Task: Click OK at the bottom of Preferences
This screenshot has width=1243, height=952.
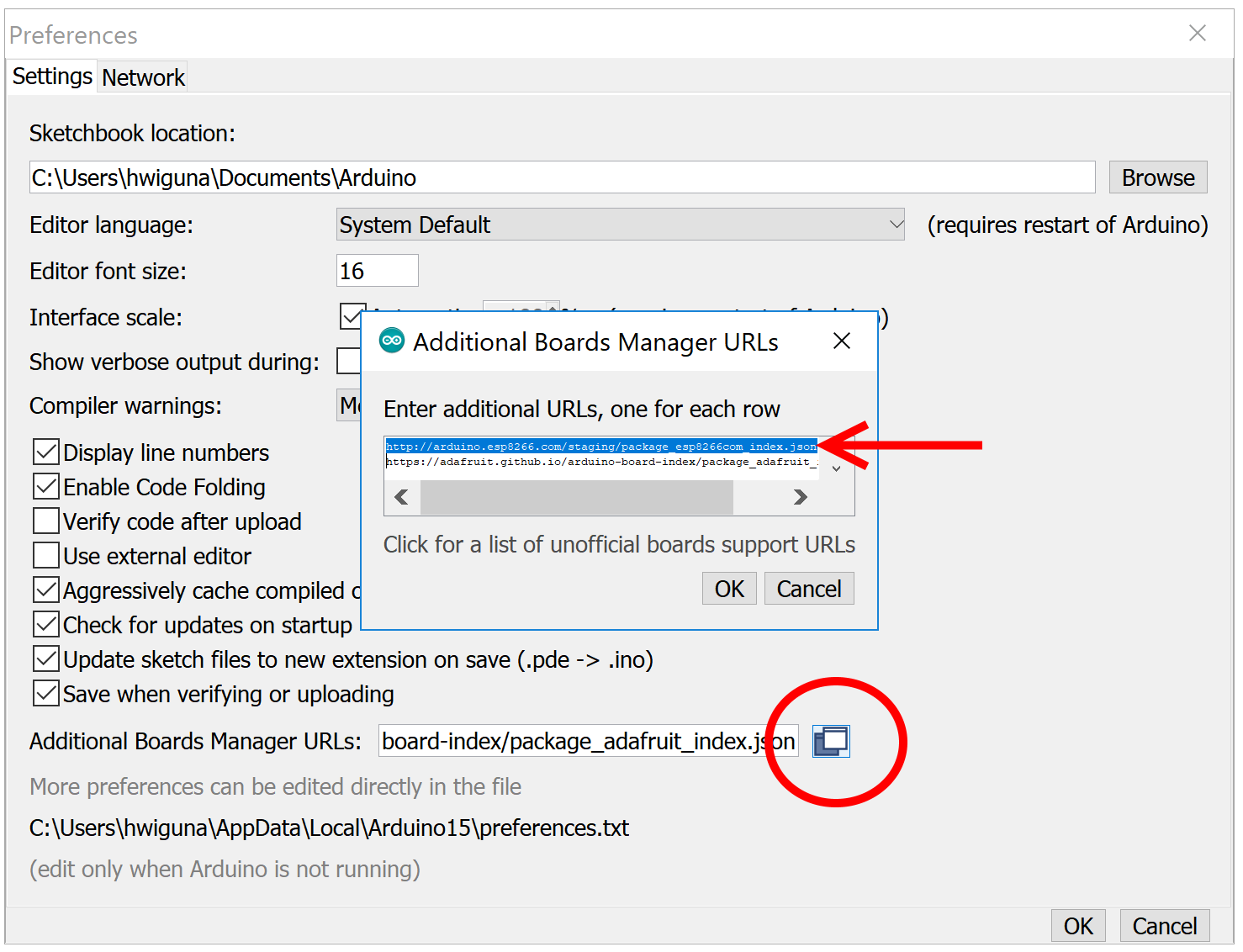Action: click(x=1078, y=926)
